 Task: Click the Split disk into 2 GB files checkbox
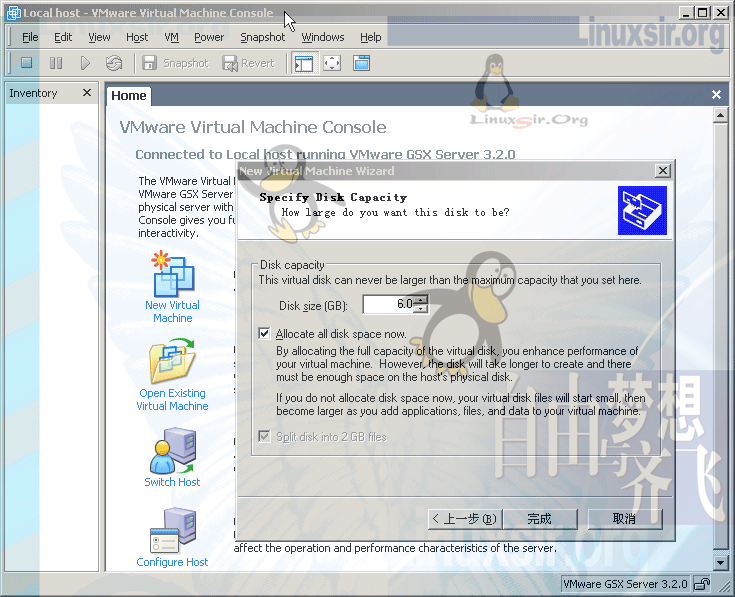coord(264,437)
